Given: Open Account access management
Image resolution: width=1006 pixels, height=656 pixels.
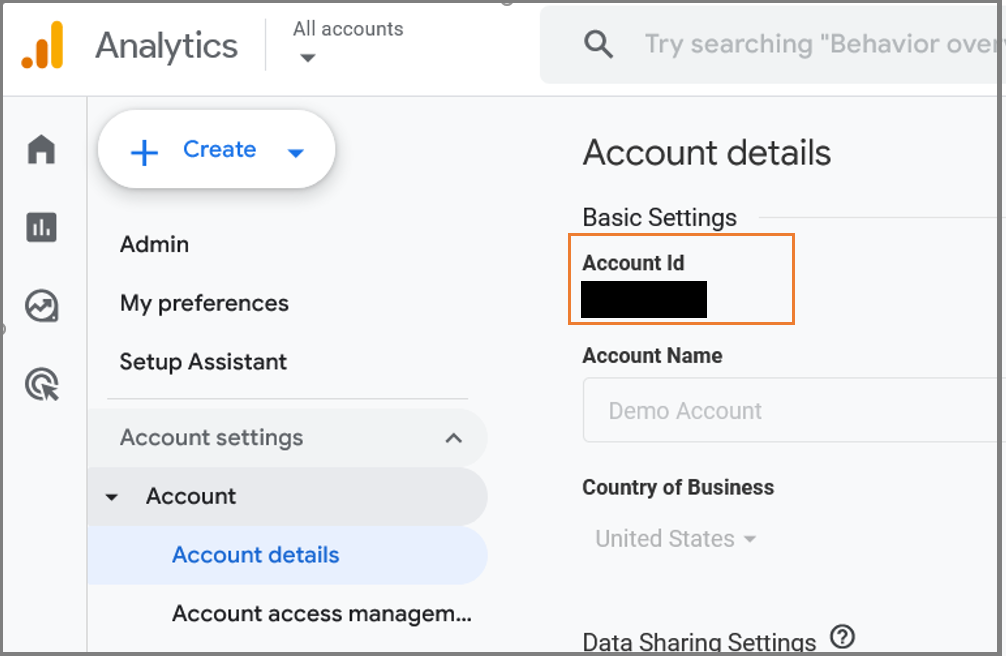Looking at the screenshot, I should click(321, 613).
